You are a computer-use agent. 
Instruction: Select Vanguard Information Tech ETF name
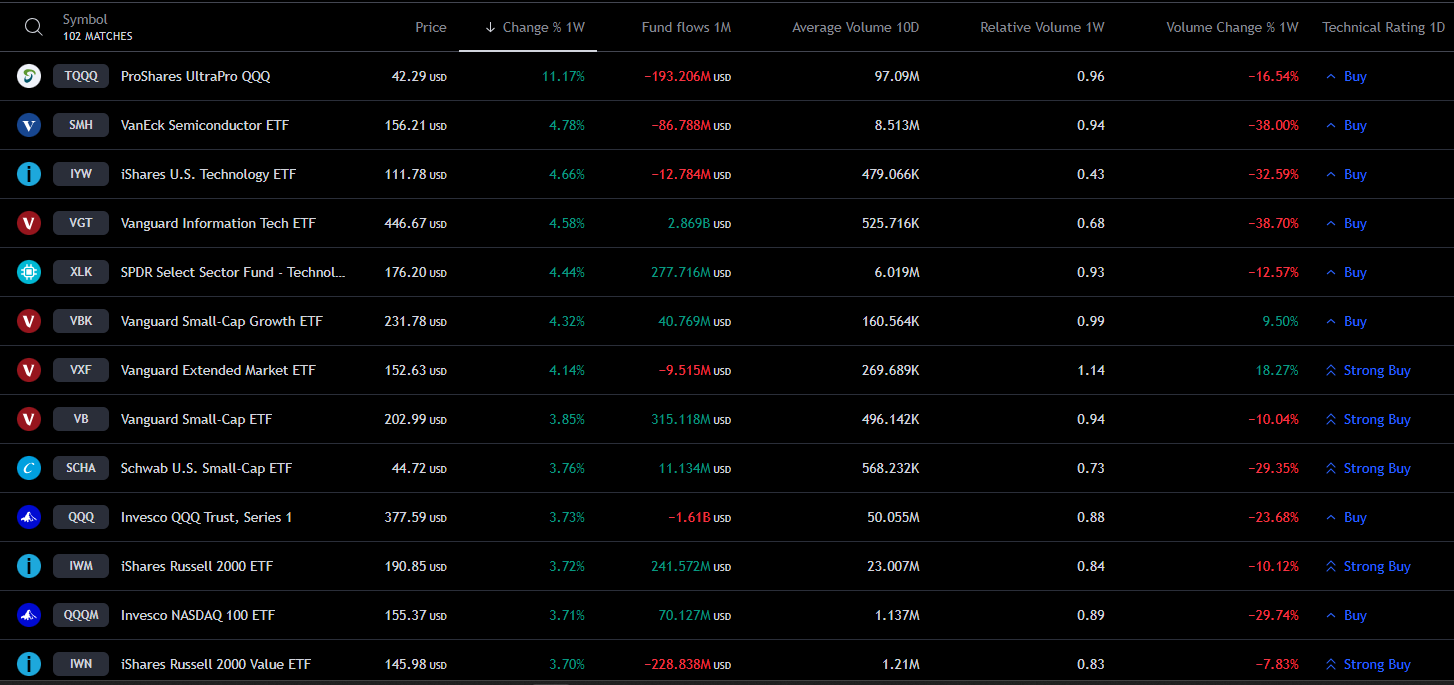point(218,223)
